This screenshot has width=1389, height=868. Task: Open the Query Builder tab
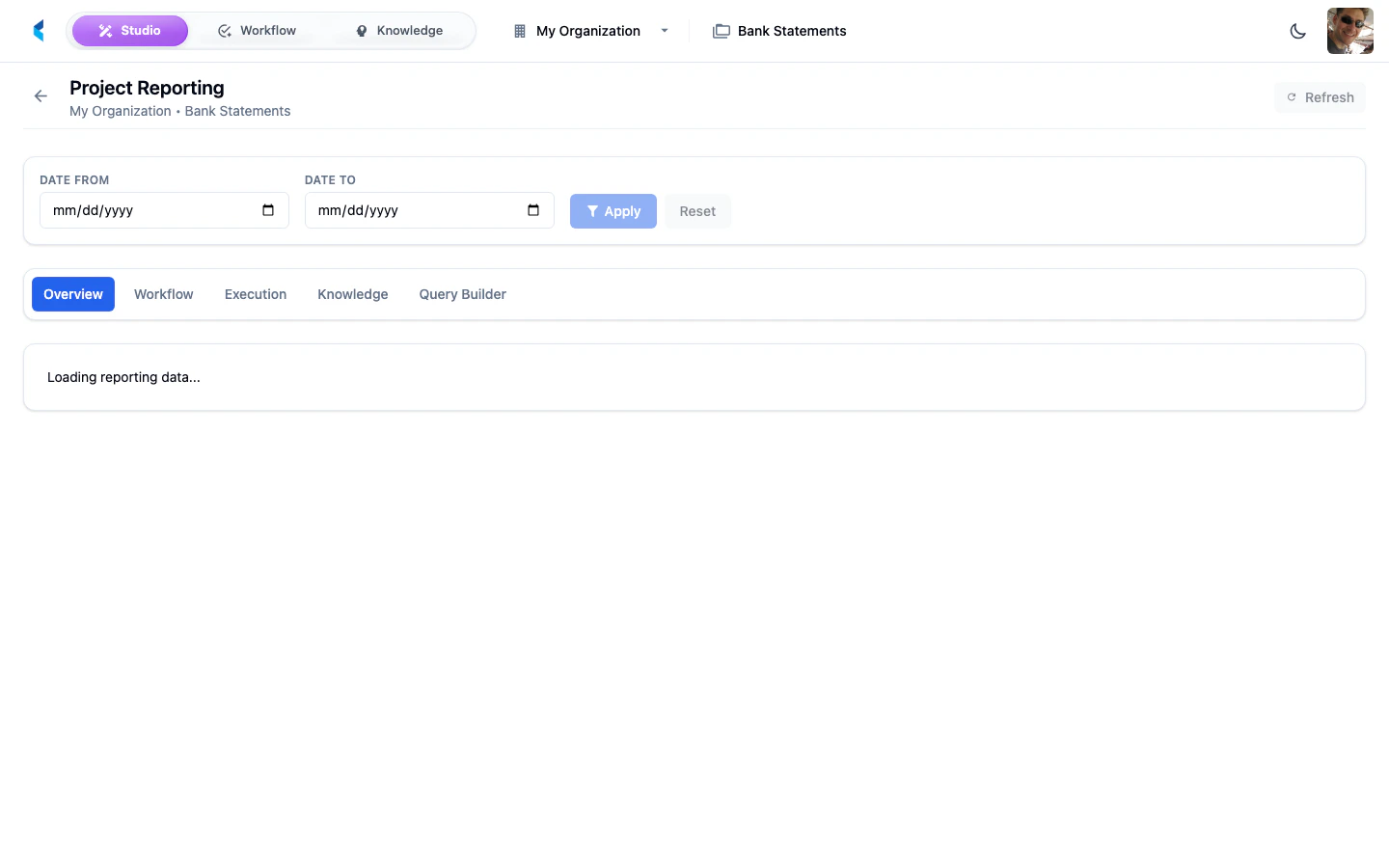point(462,294)
